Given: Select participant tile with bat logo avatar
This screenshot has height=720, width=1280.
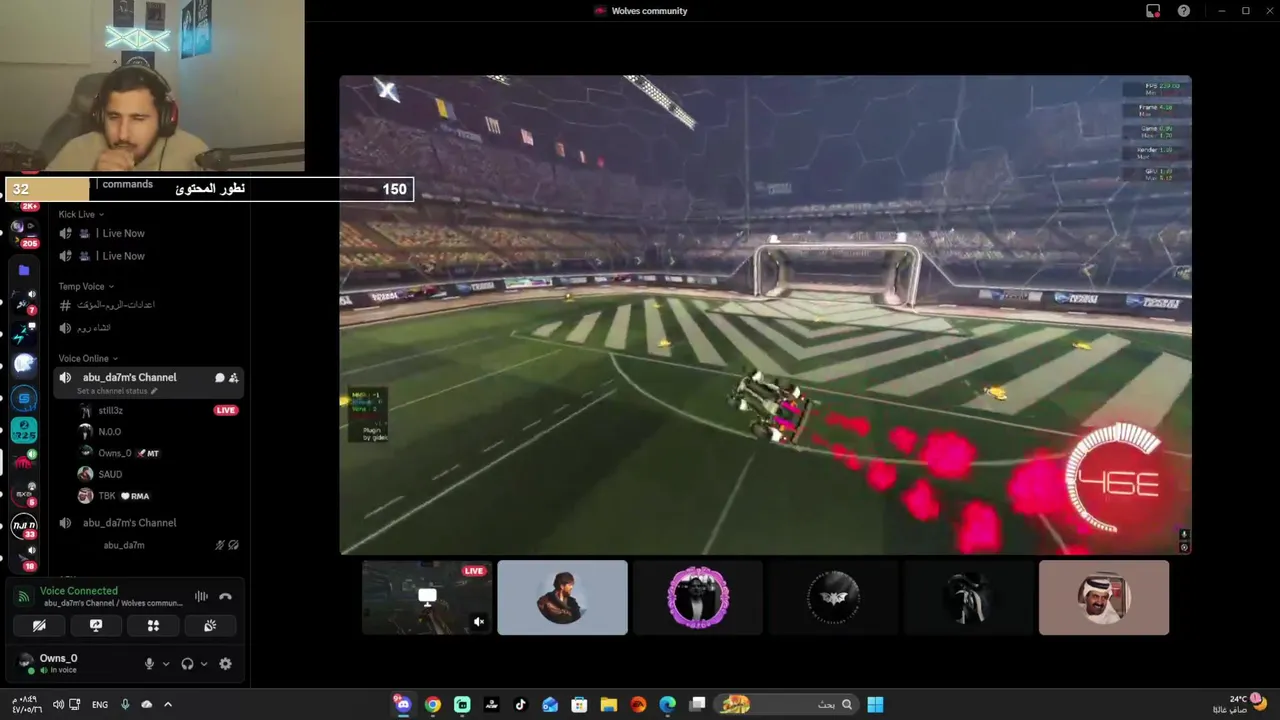Looking at the screenshot, I should [x=833, y=597].
